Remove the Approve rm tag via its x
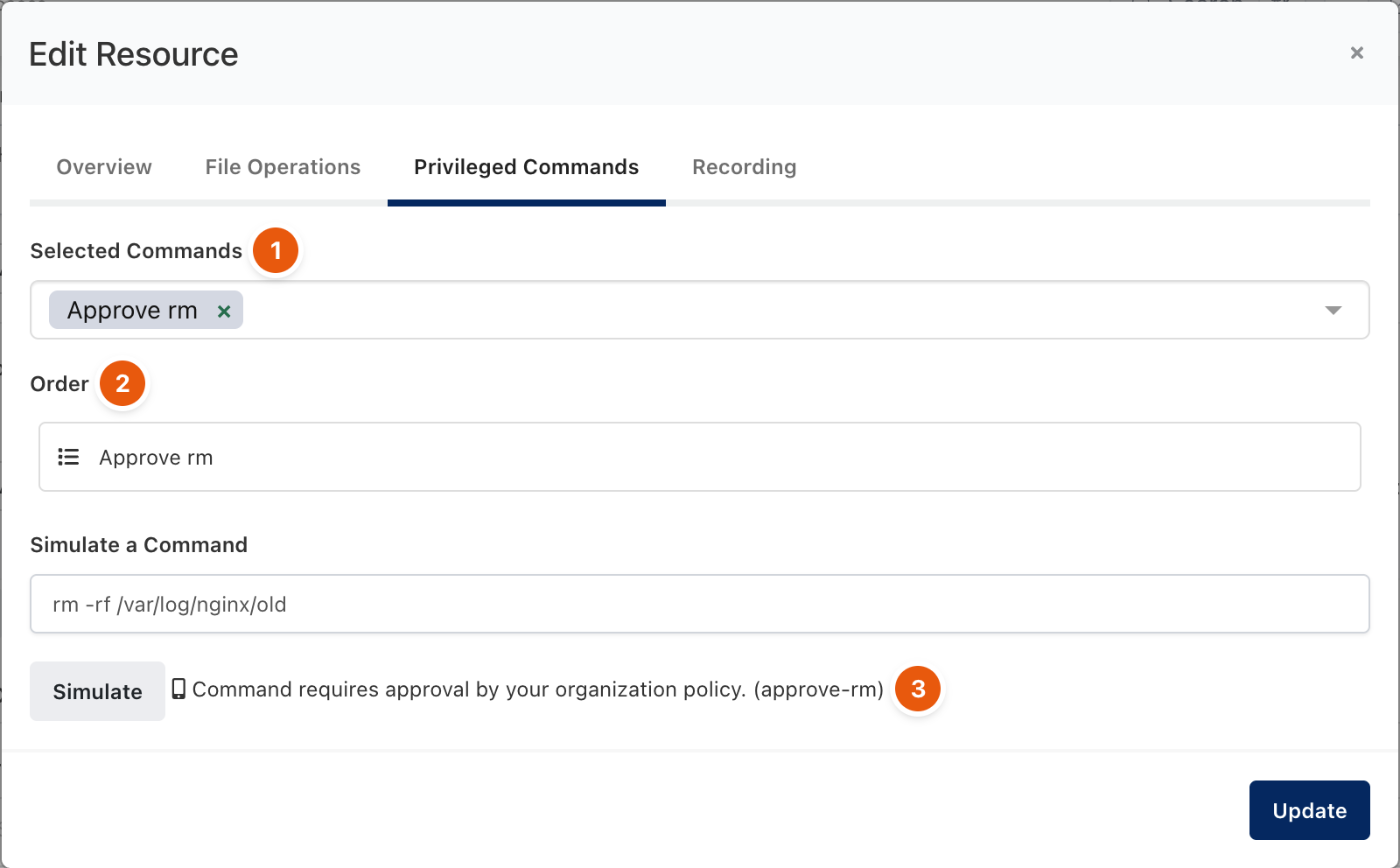This screenshot has width=1400, height=868. (225, 311)
